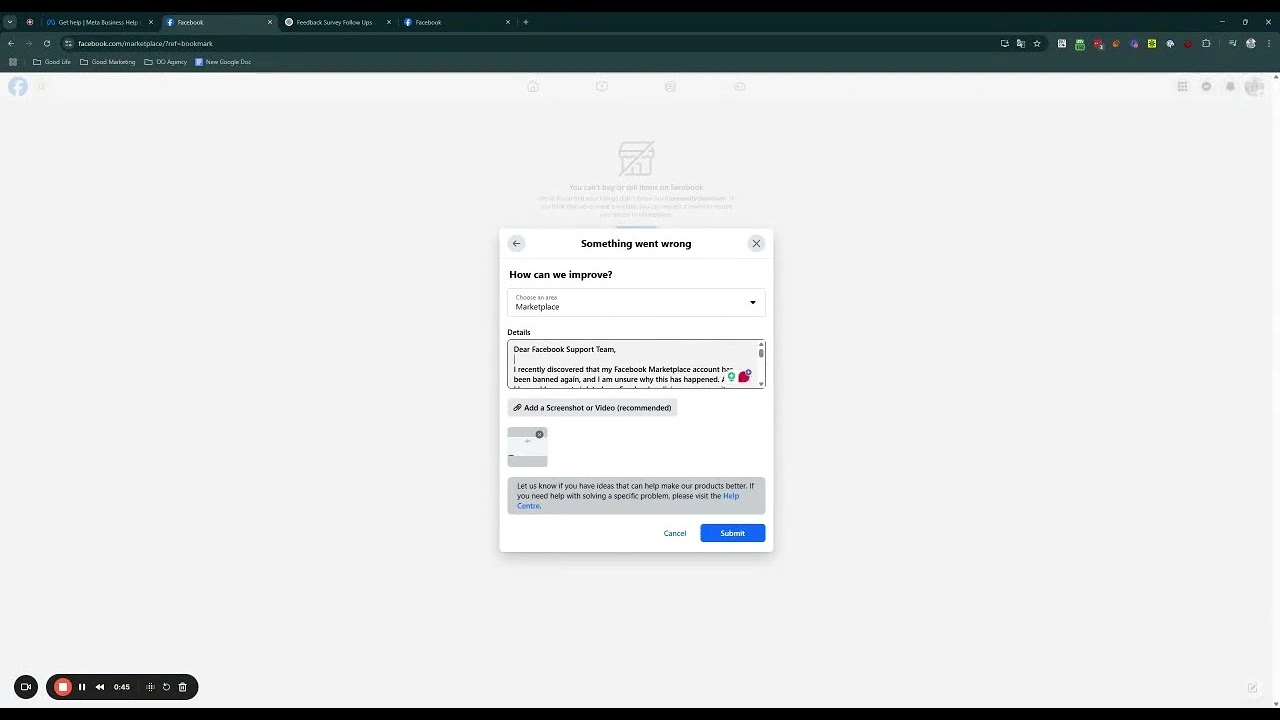Click the Details text box scrollbar

click(x=761, y=354)
